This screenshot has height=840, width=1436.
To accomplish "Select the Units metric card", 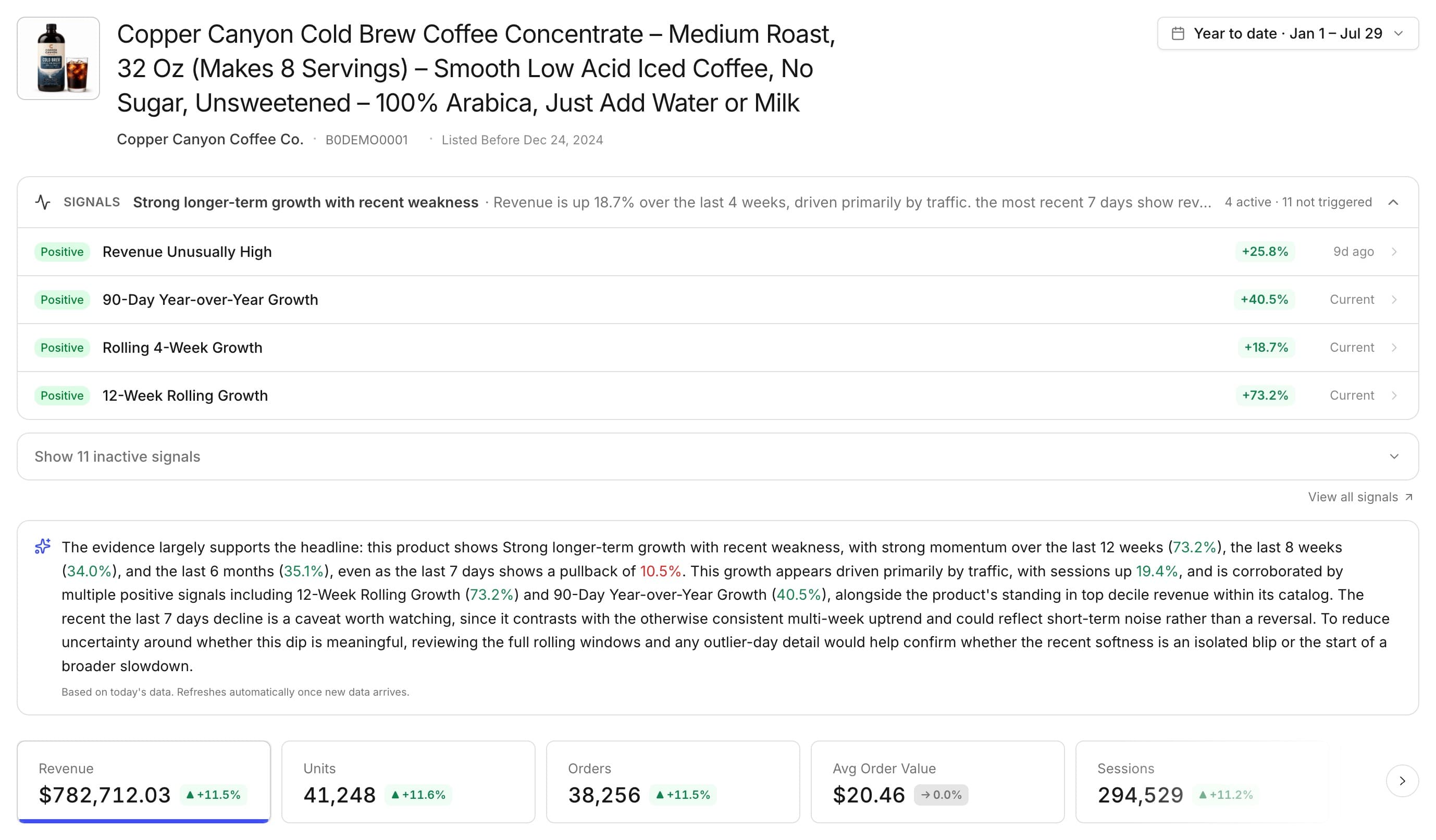I will (x=408, y=781).
